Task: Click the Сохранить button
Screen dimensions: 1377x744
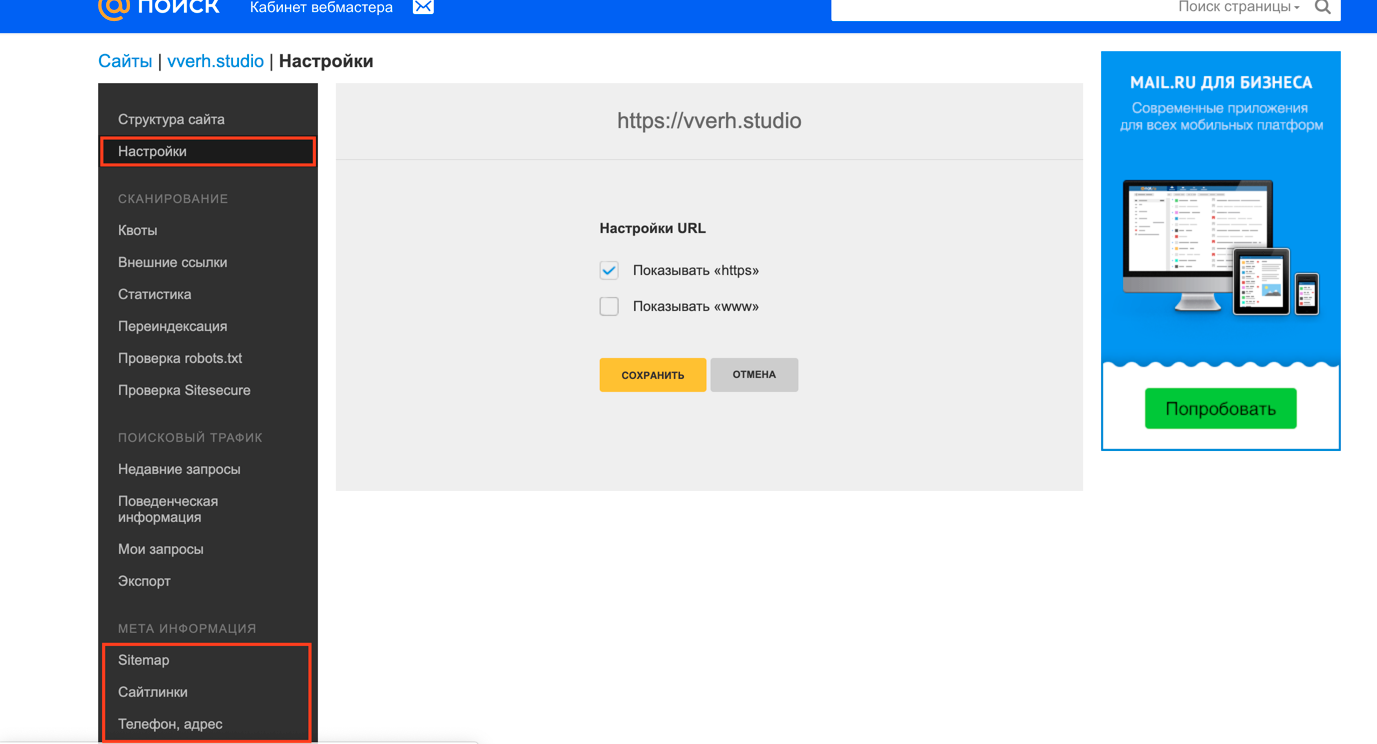Action: coord(653,375)
